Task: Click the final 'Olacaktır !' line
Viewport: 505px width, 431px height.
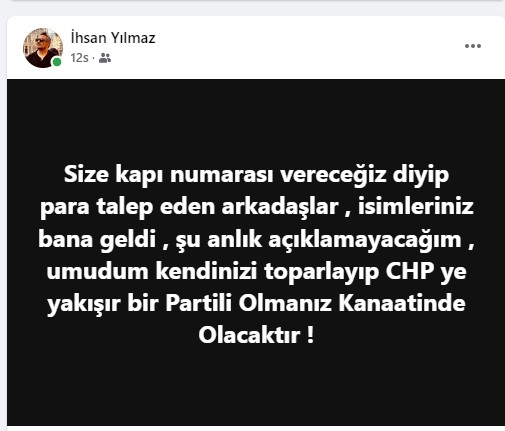Action: click(x=256, y=335)
